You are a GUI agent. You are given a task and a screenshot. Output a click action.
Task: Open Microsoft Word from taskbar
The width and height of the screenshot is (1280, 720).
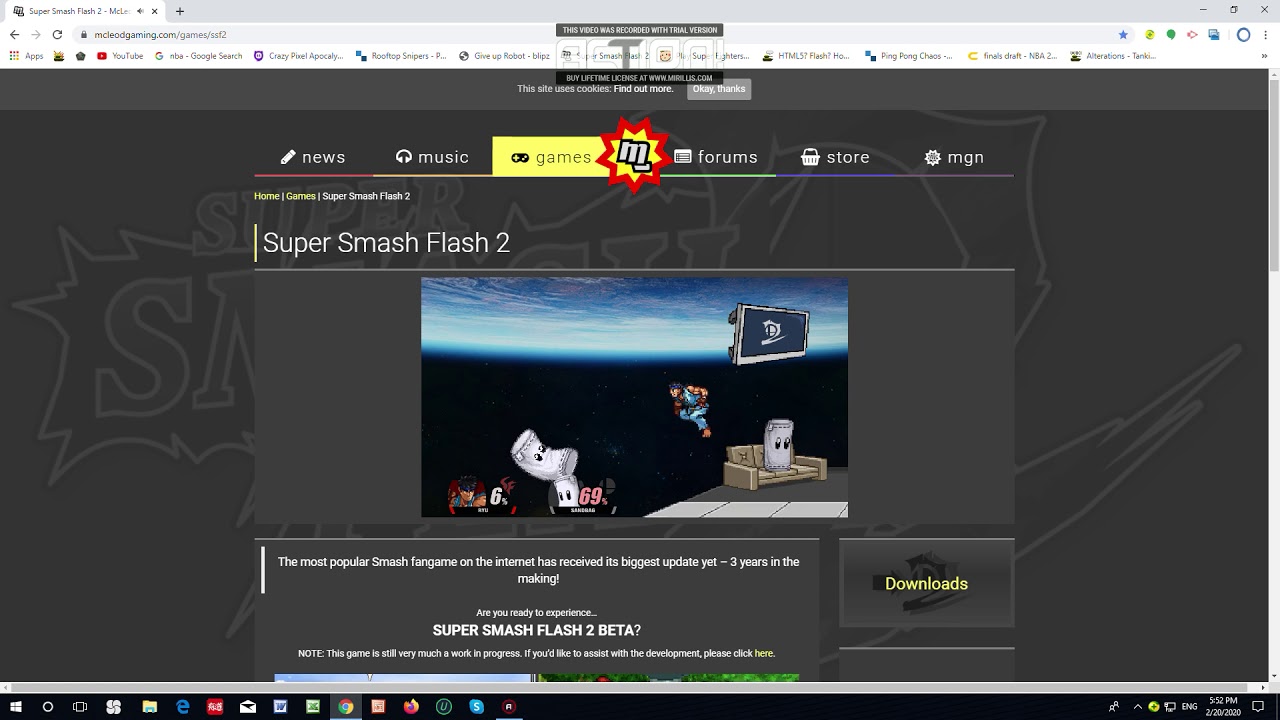click(280, 707)
